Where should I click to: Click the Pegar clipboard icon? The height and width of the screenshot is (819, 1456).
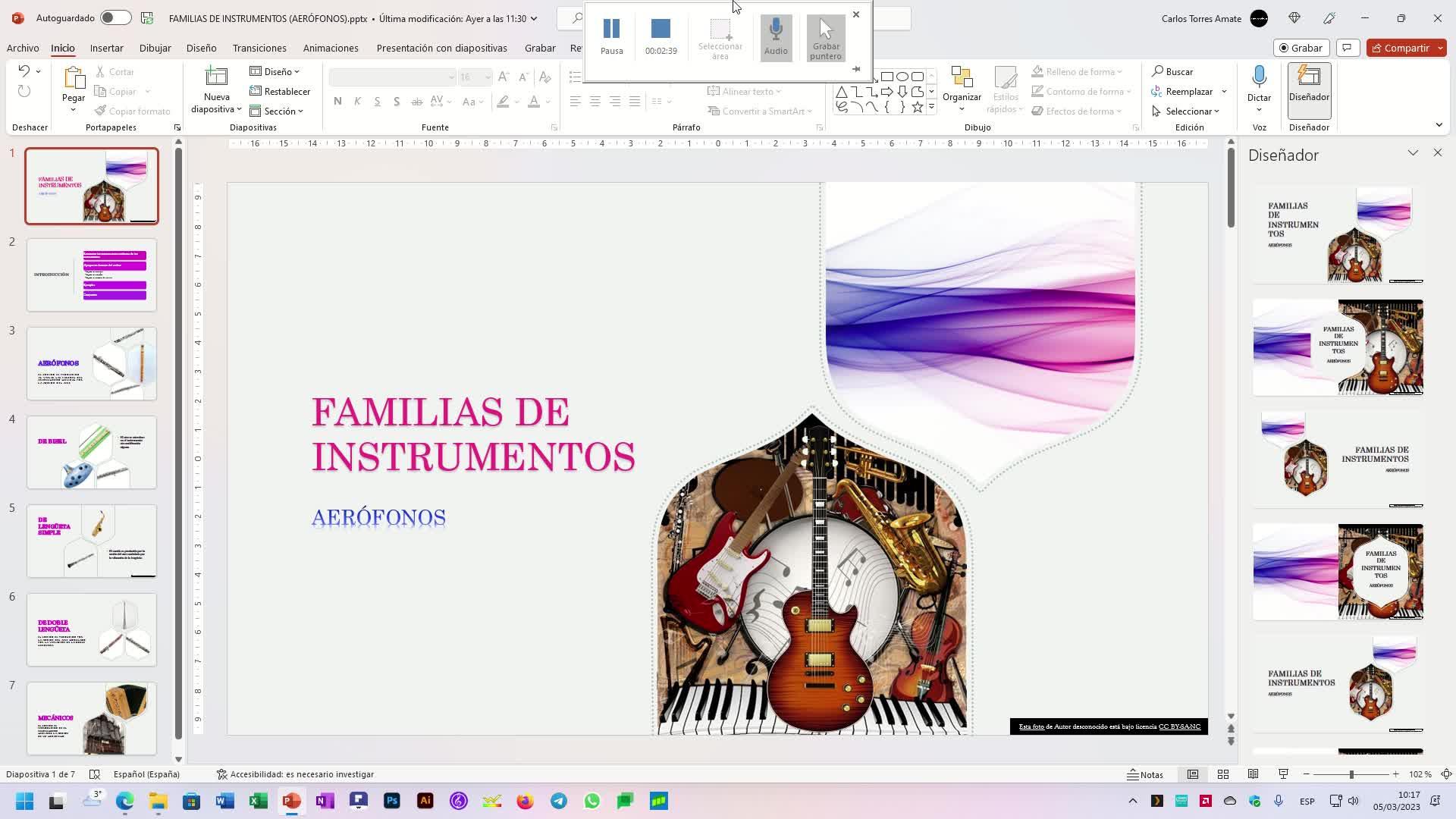coord(74,78)
